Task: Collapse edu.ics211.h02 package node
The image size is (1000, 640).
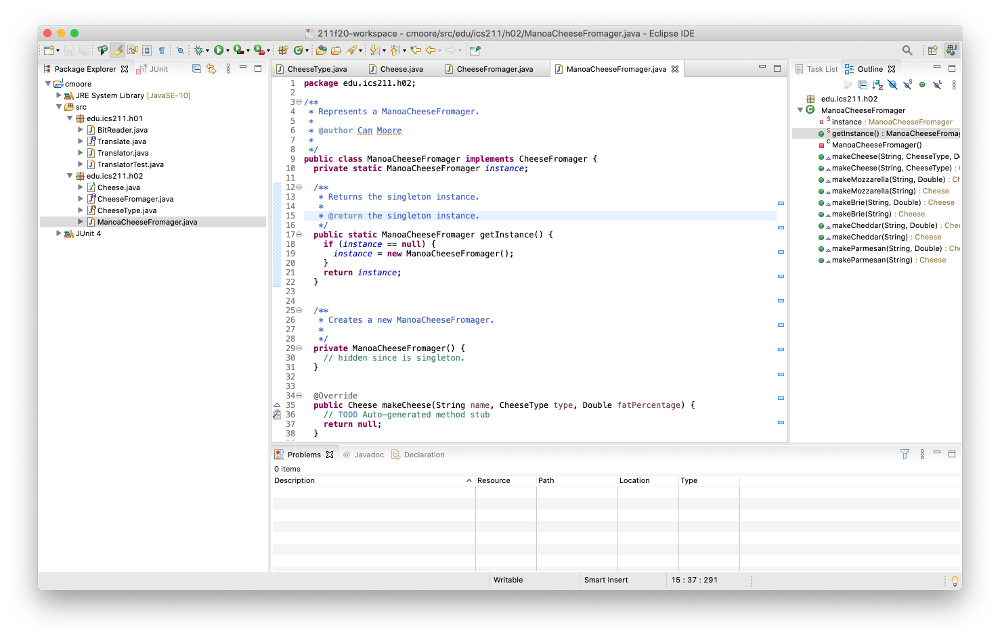Action: 70,175
